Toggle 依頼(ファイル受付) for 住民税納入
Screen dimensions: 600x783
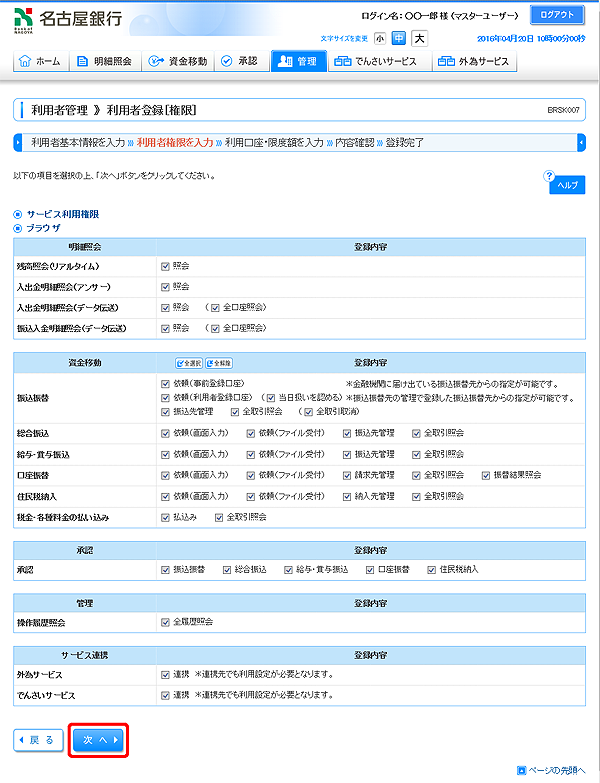[x=251, y=496]
